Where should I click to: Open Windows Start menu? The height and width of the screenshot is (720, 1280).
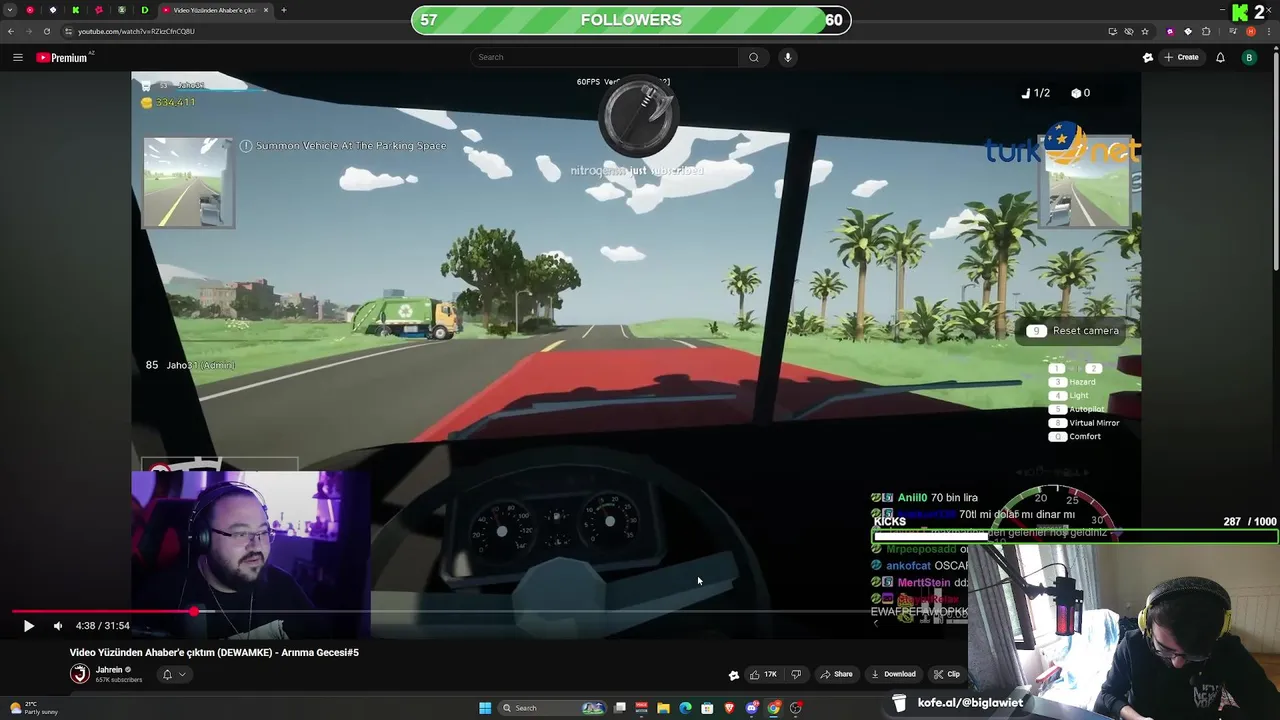pos(485,708)
